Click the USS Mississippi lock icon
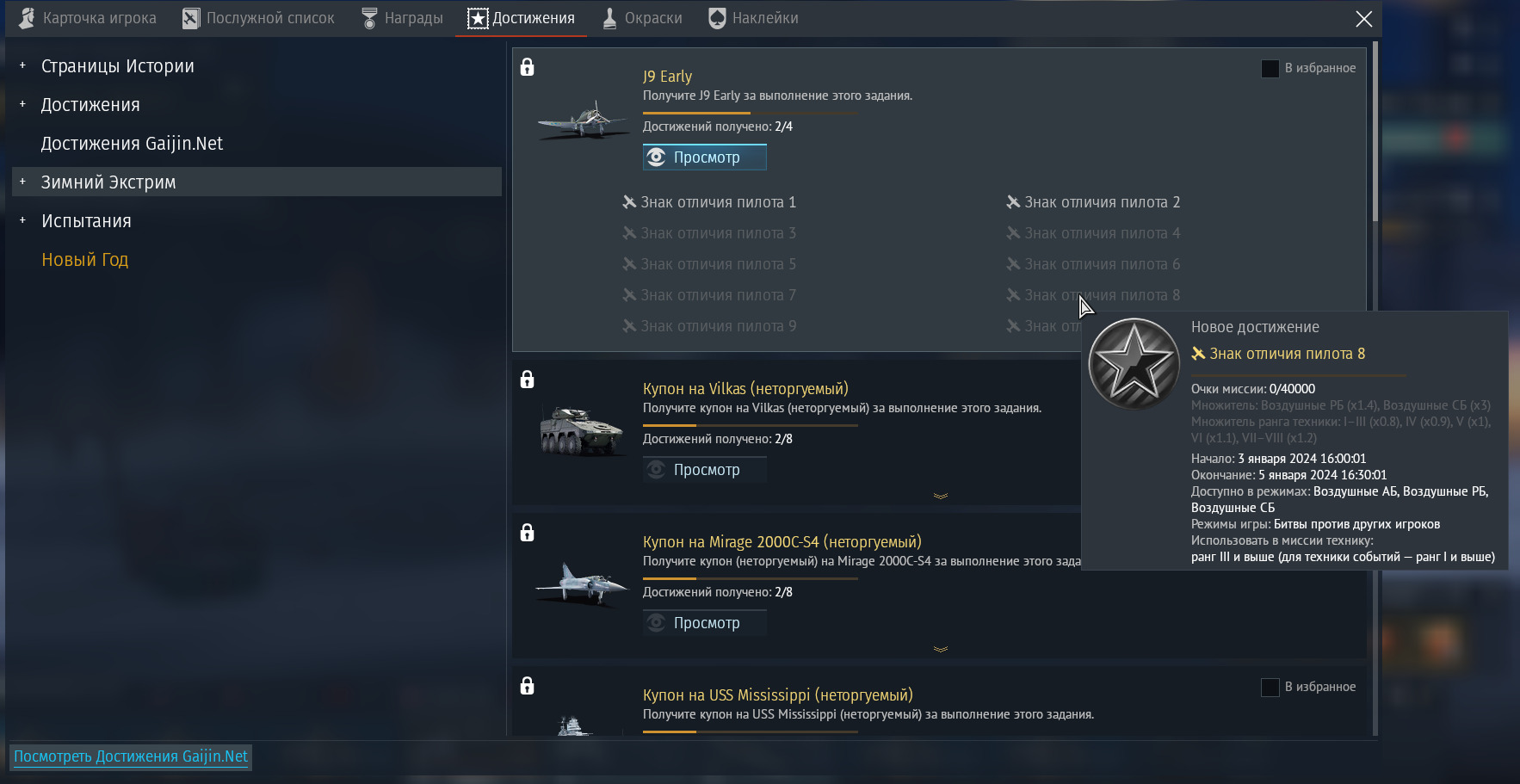 coord(528,686)
